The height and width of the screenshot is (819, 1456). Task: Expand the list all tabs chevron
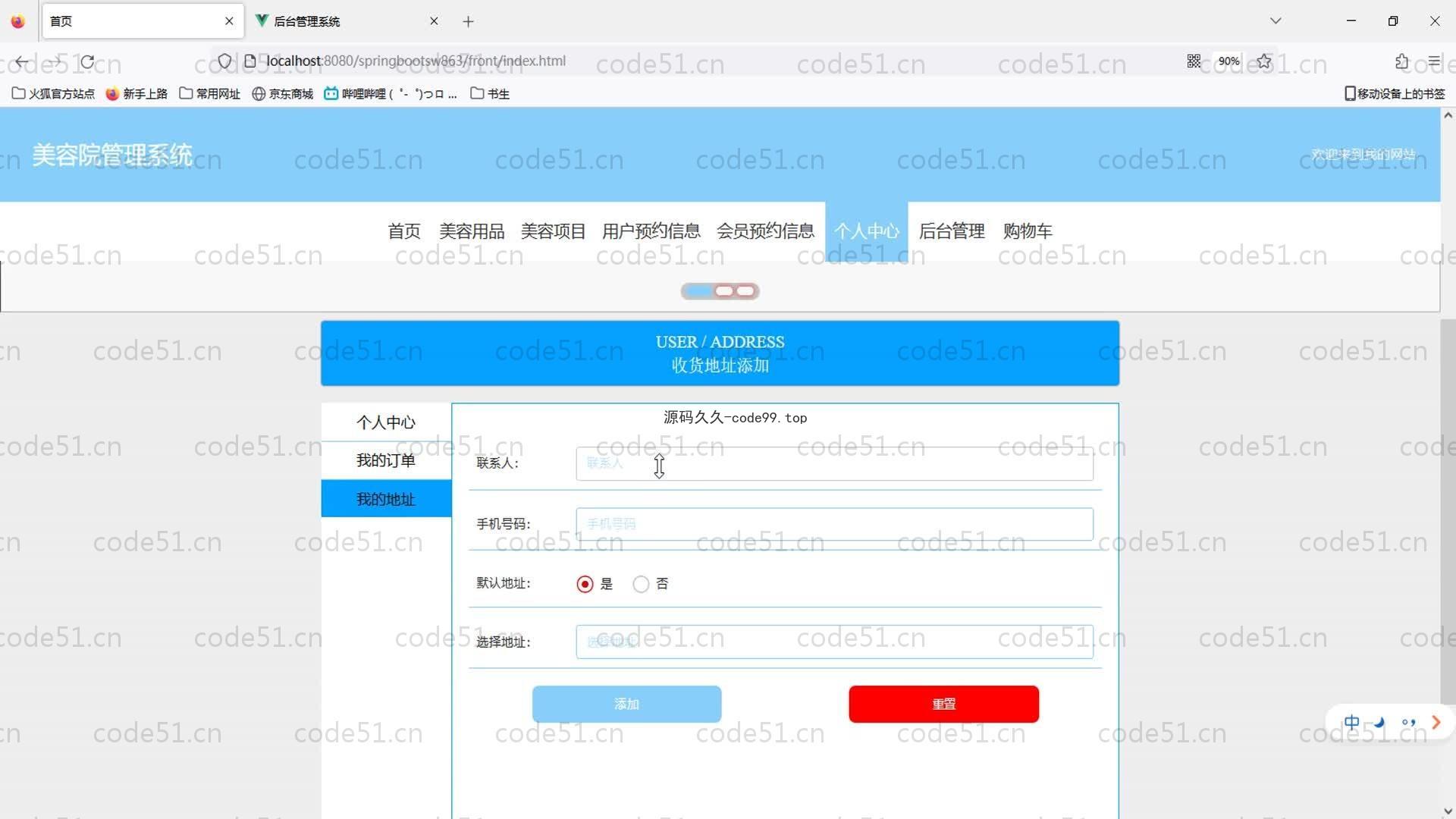point(1276,21)
